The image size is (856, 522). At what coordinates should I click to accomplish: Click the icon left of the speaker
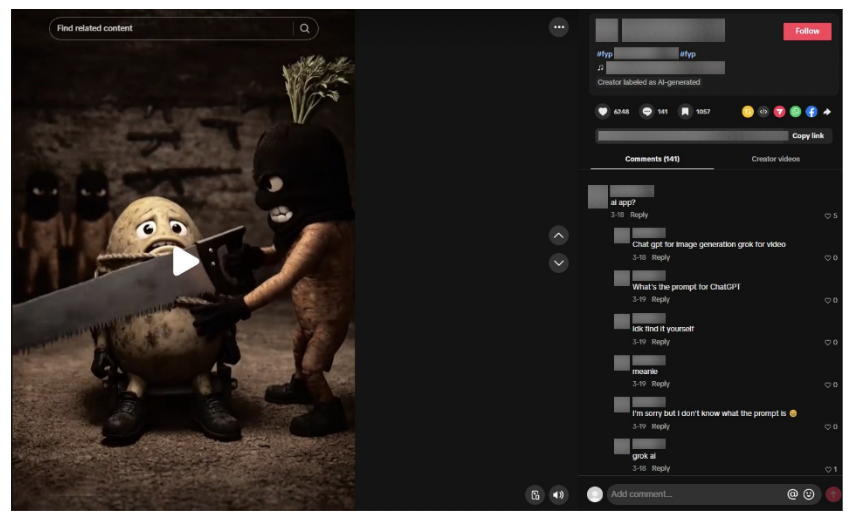coord(535,495)
